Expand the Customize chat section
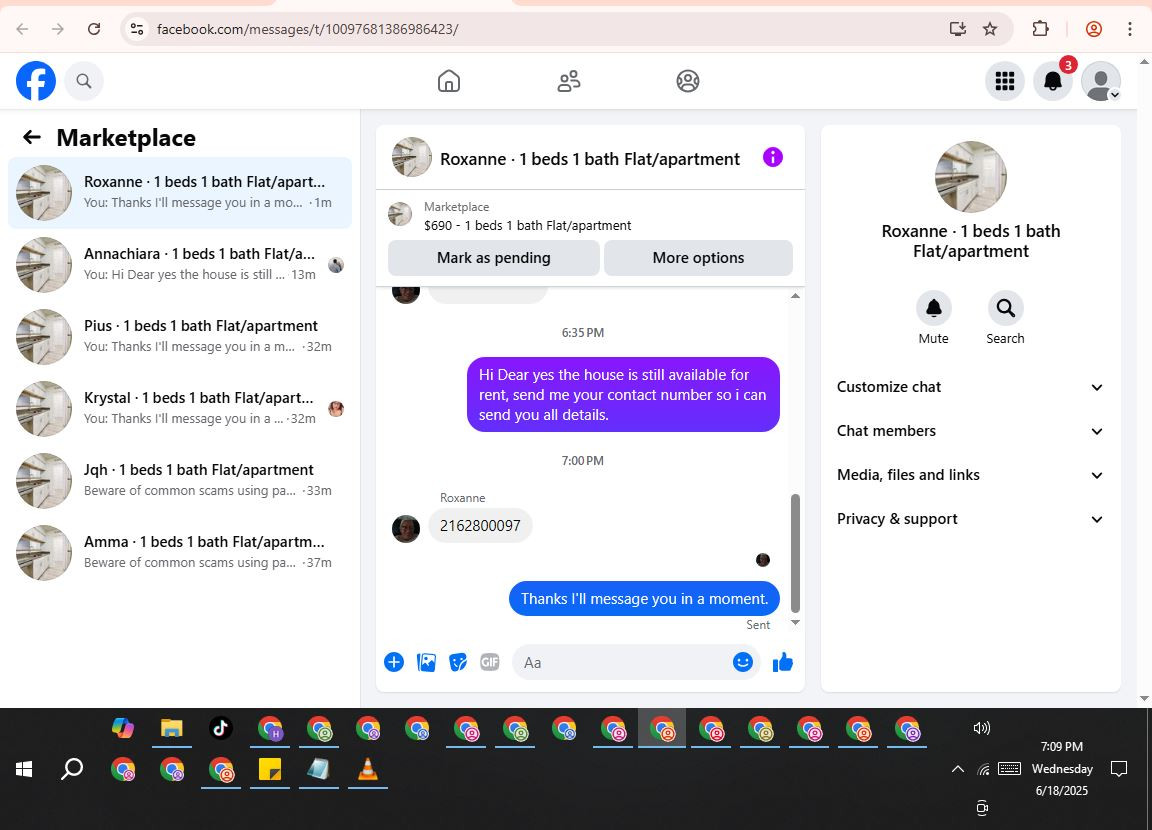 coord(971,387)
